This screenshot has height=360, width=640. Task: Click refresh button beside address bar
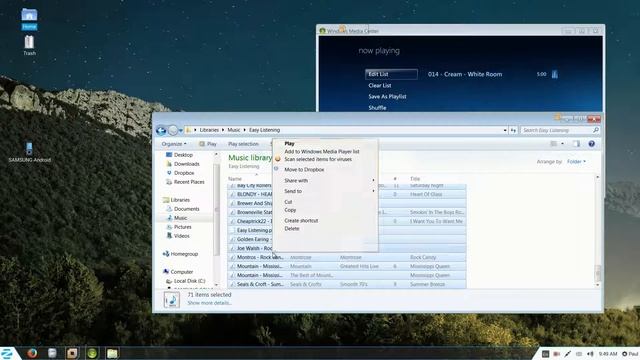[x=513, y=130]
